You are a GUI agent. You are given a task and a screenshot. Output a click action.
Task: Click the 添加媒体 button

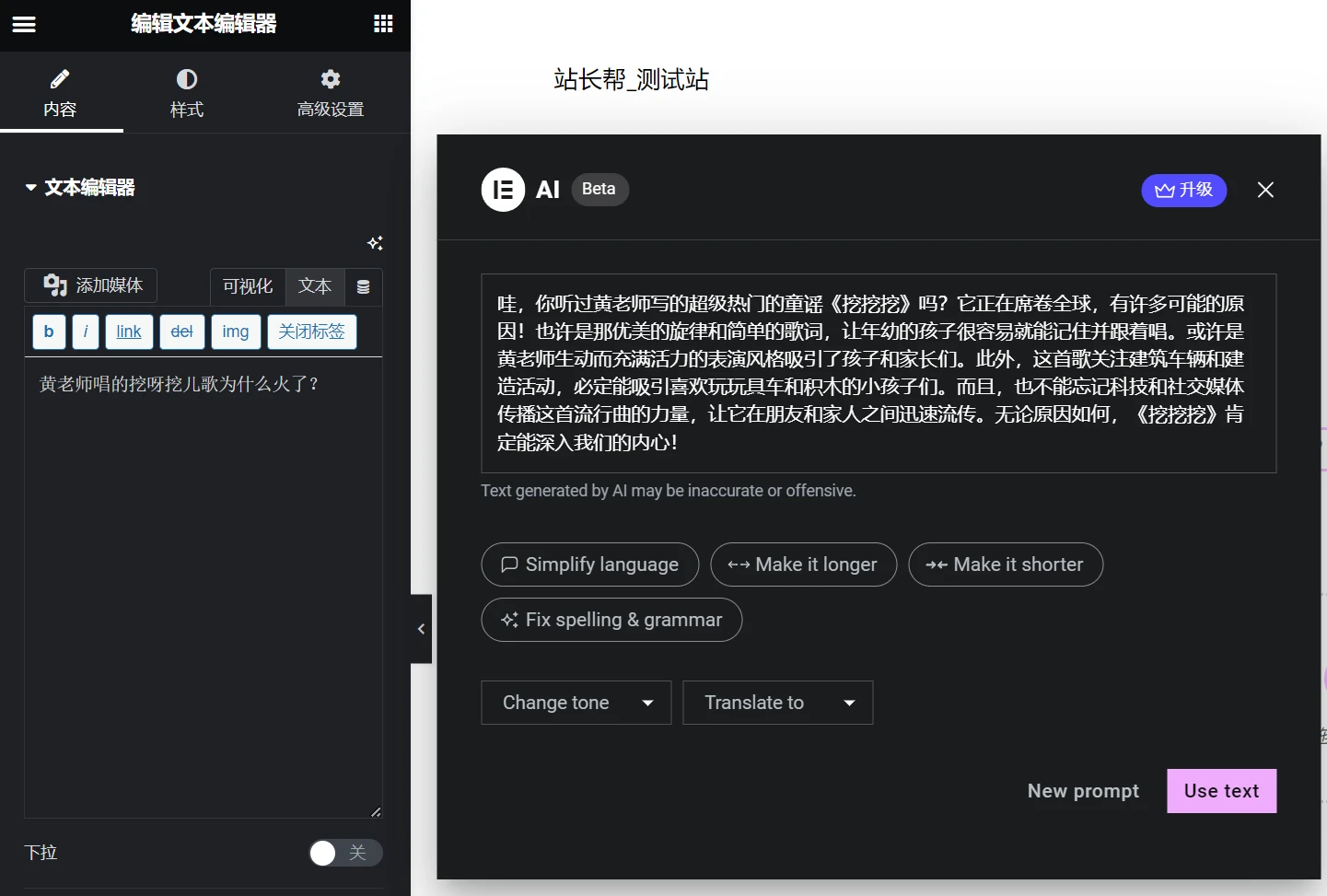click(91, 285)
